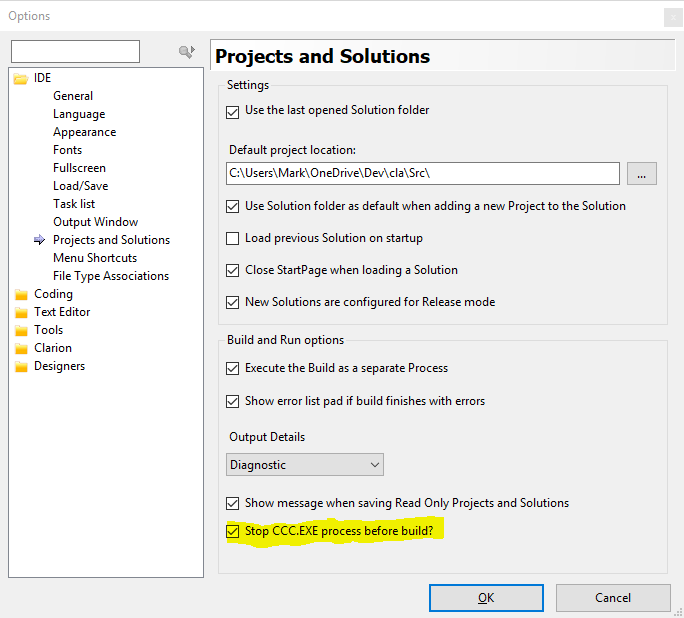Collapse the open IDE folder icon
The image size is (684, 618).
(x=21, y=78)
